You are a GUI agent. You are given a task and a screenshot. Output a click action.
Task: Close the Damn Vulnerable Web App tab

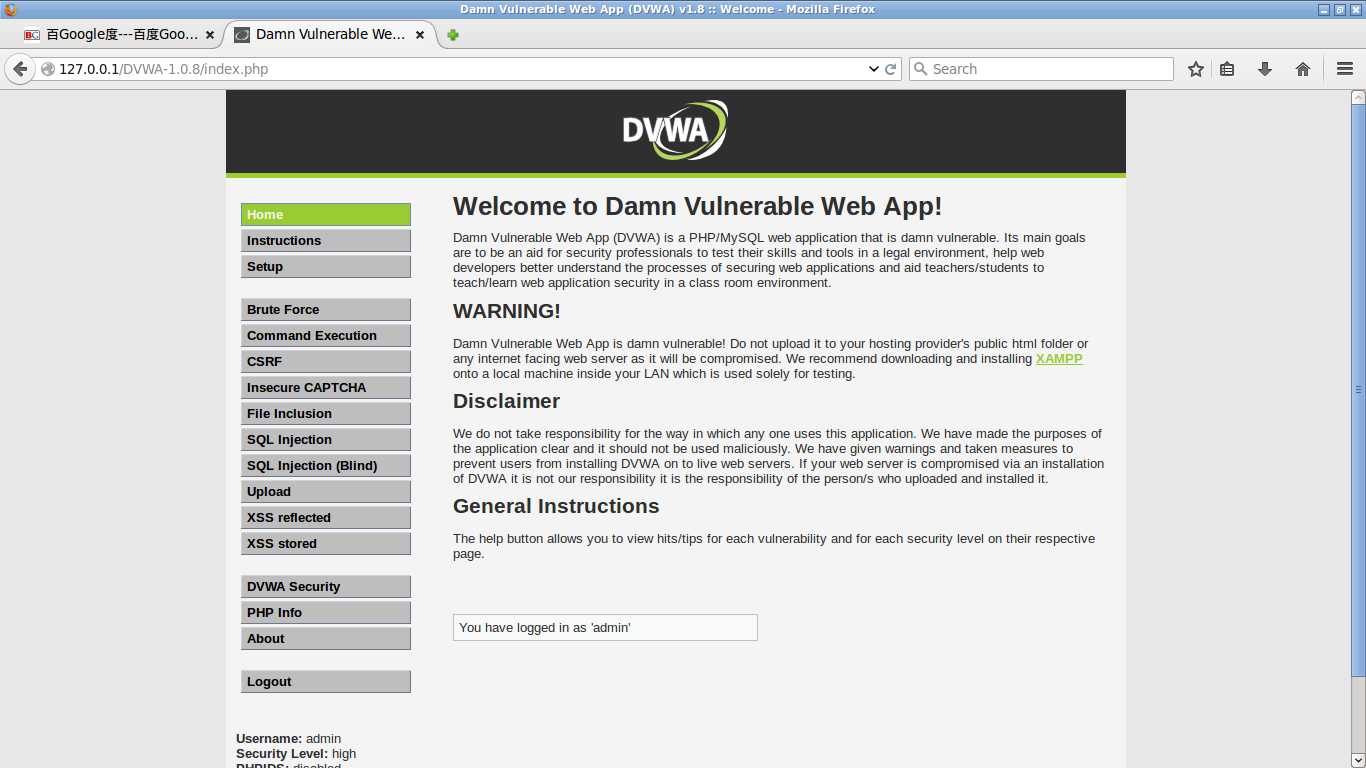pyautogui.click(x=420, y=35)
